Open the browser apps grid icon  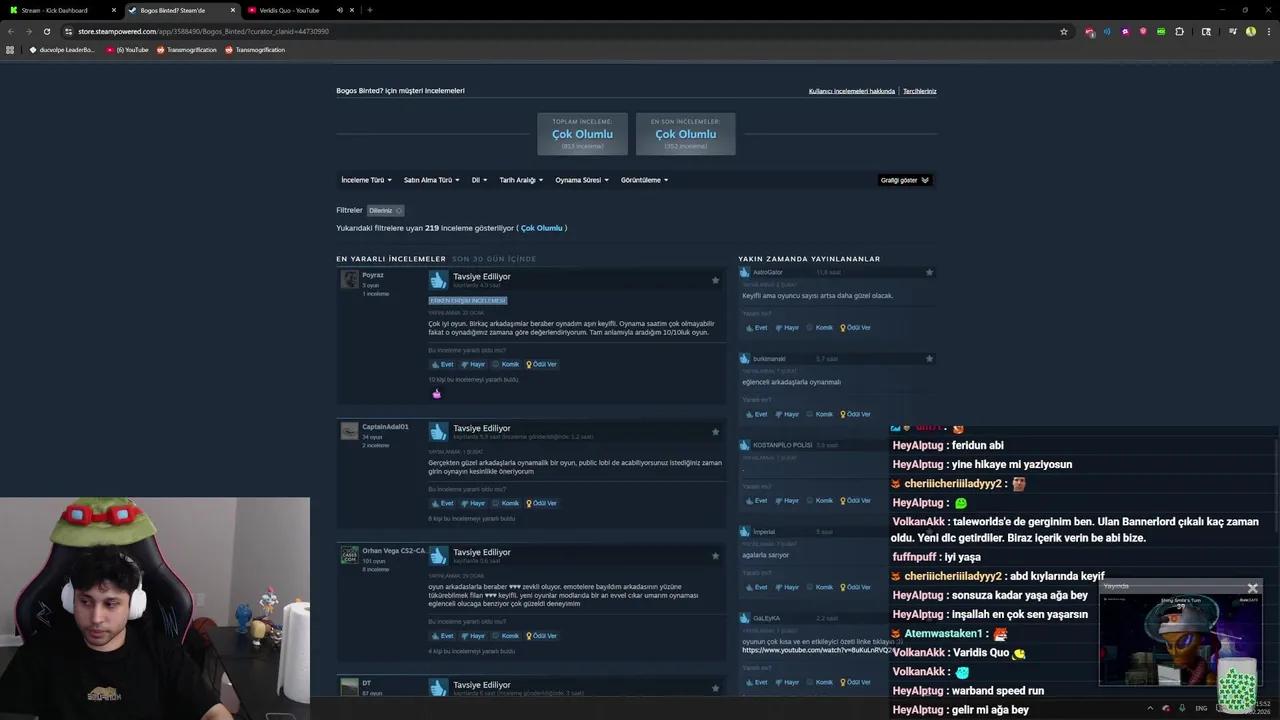coord(11,49)
